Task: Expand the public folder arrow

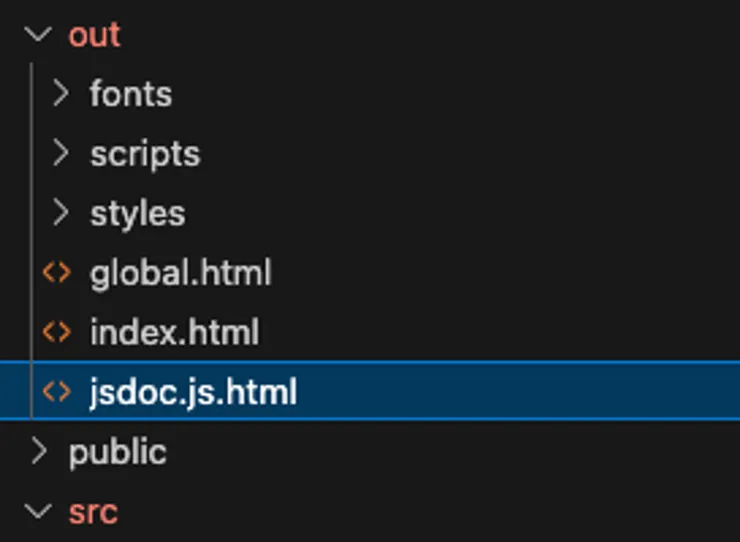Action: pos(39,452)
